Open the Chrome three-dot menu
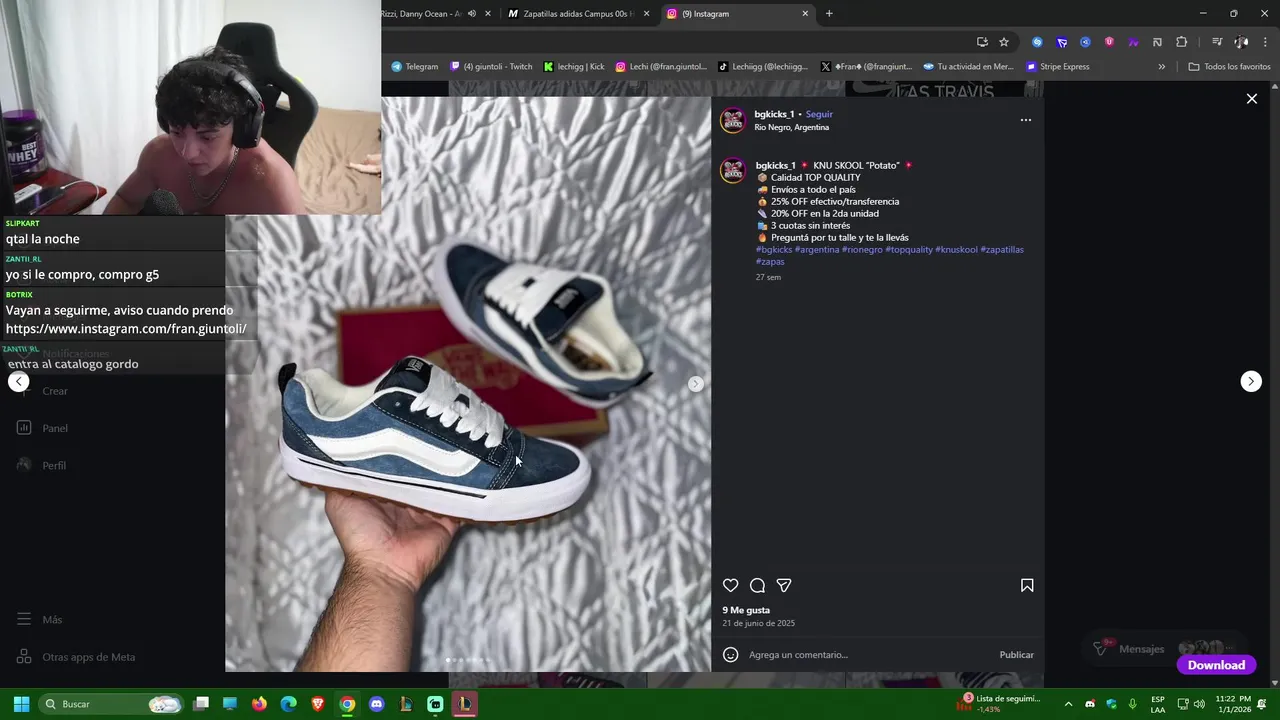1280x720 pixels. (x=1265, y=42)
